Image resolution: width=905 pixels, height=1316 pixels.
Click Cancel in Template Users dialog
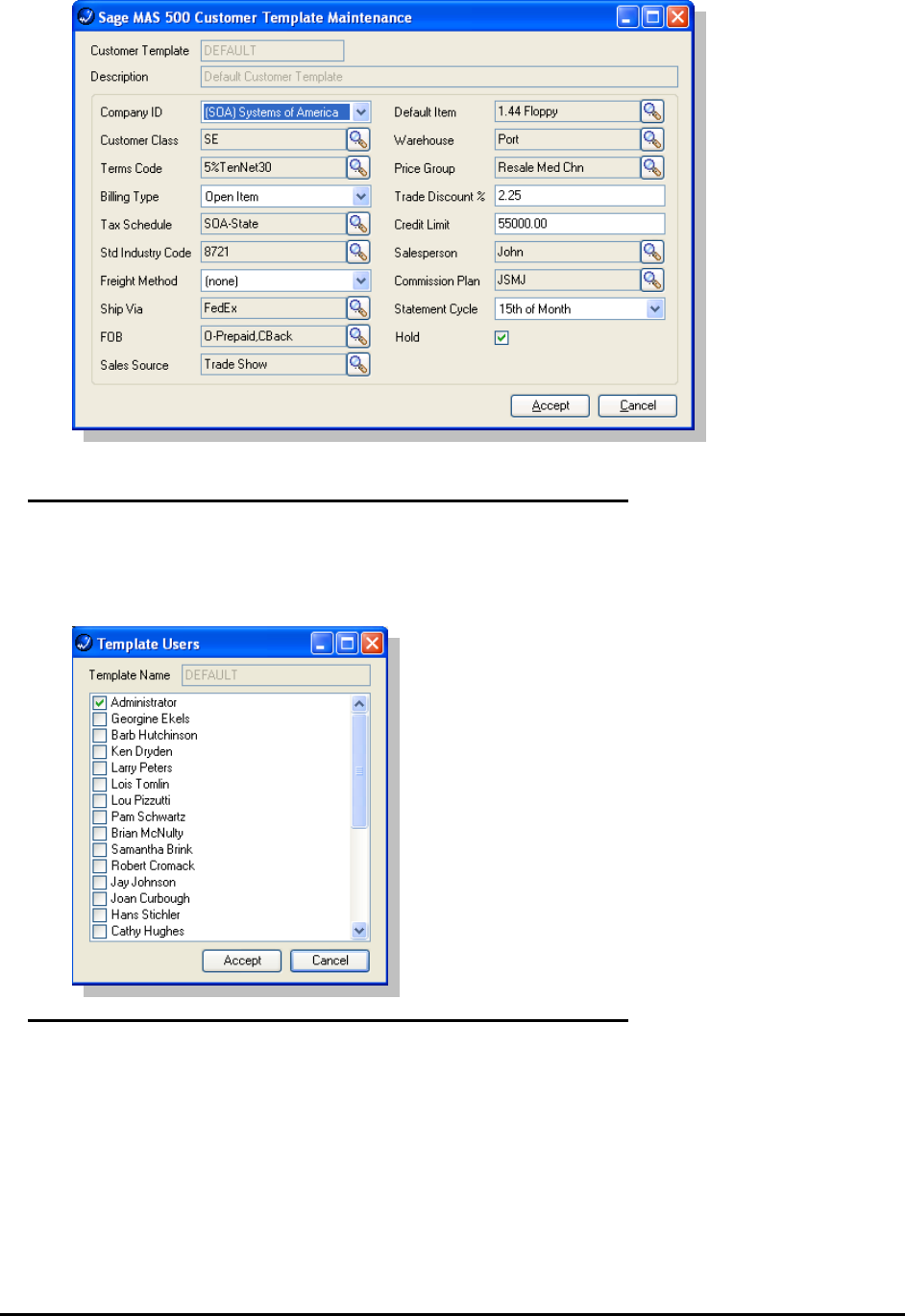(x=330, y=961)
